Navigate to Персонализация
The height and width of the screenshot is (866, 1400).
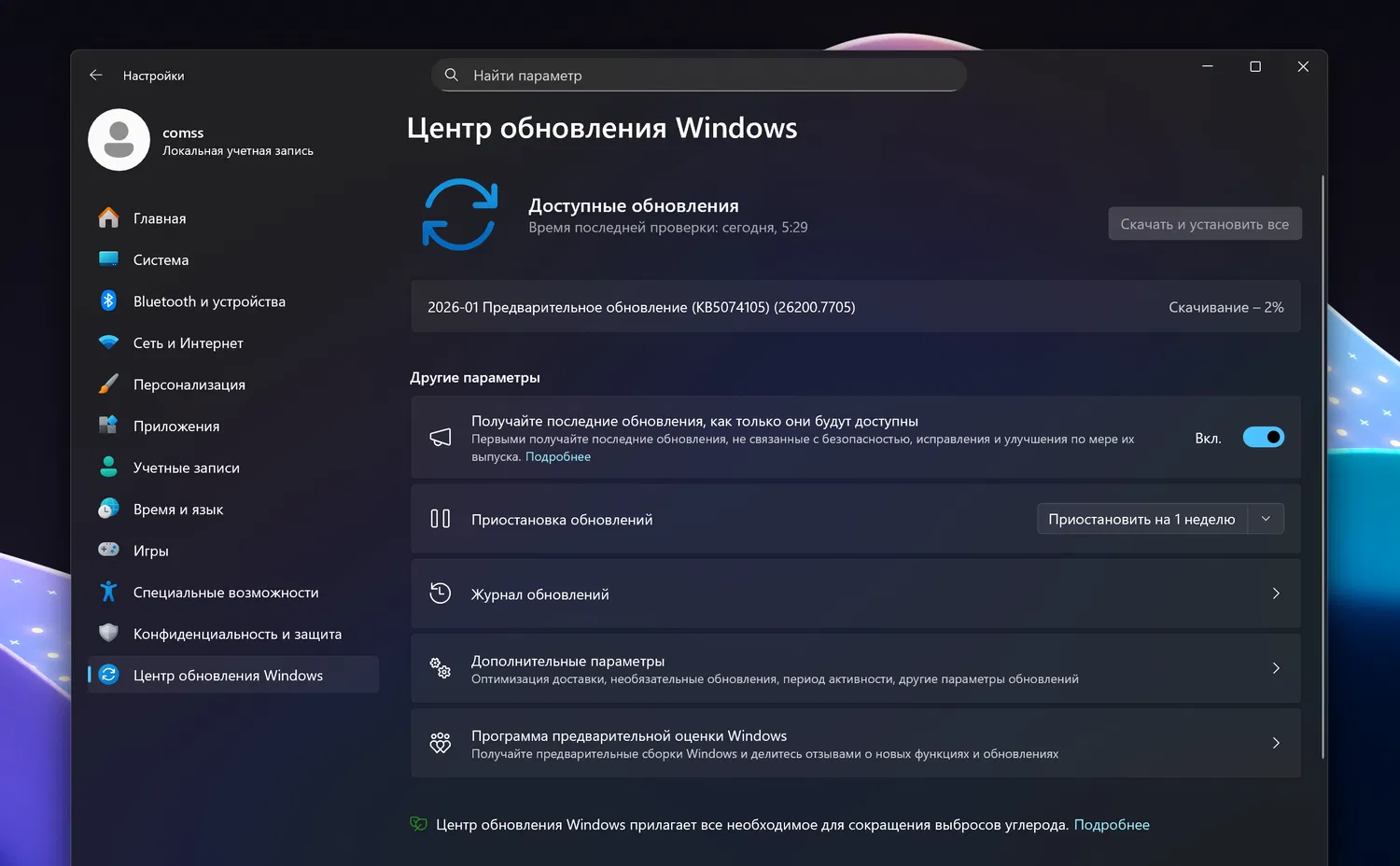pos(233,384)
